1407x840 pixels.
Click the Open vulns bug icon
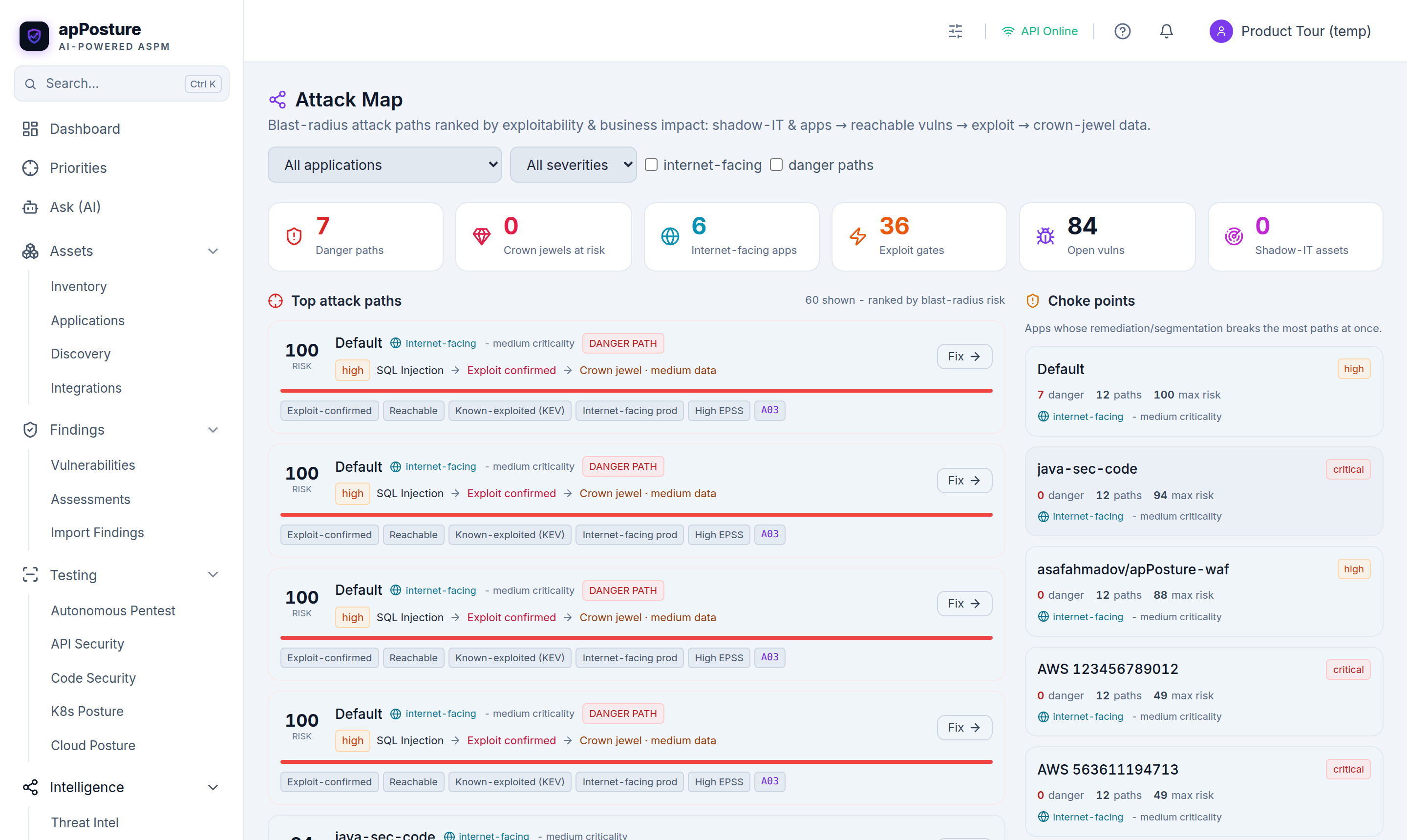point(1045,236)
